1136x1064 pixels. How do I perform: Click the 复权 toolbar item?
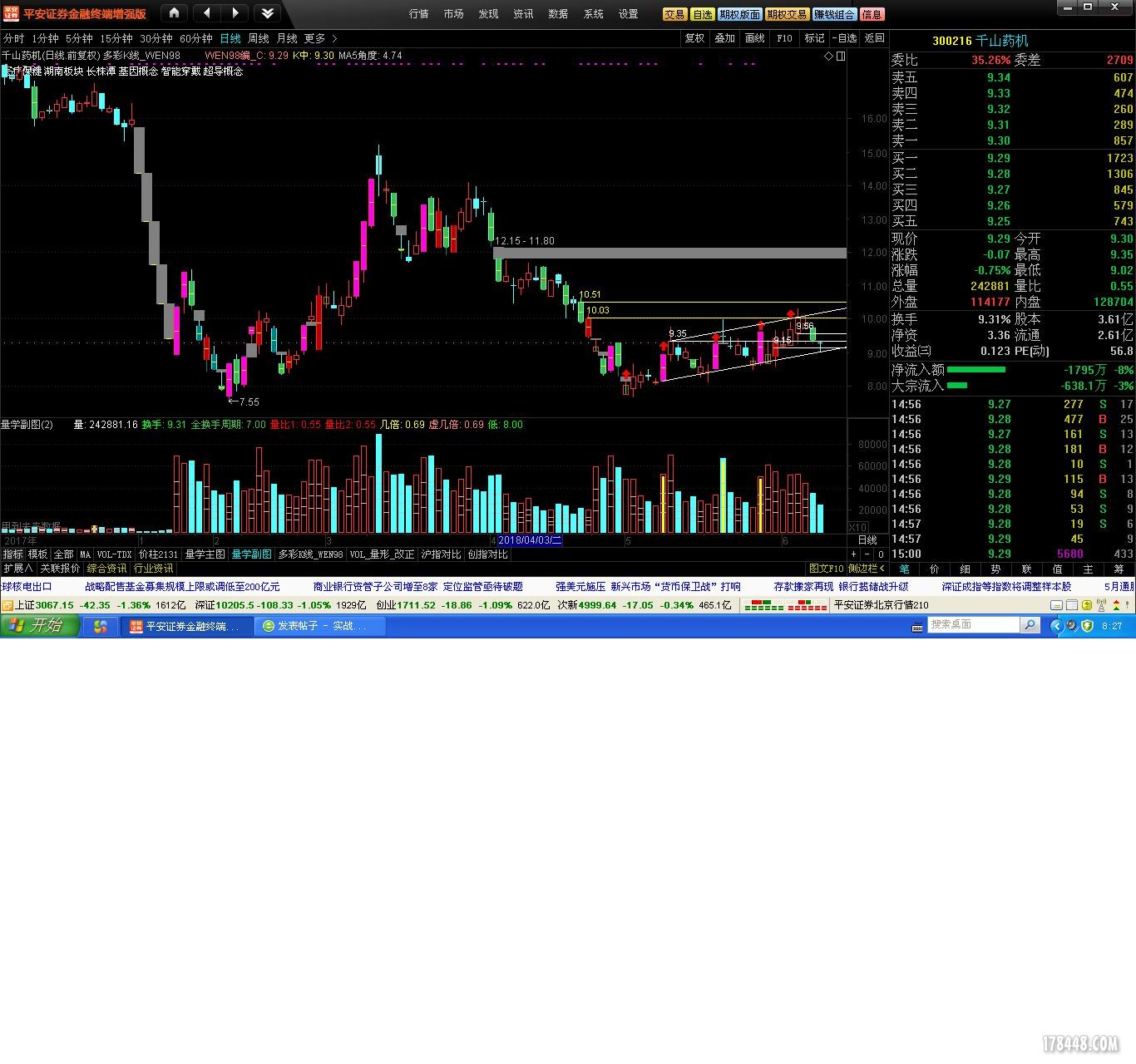694,38
